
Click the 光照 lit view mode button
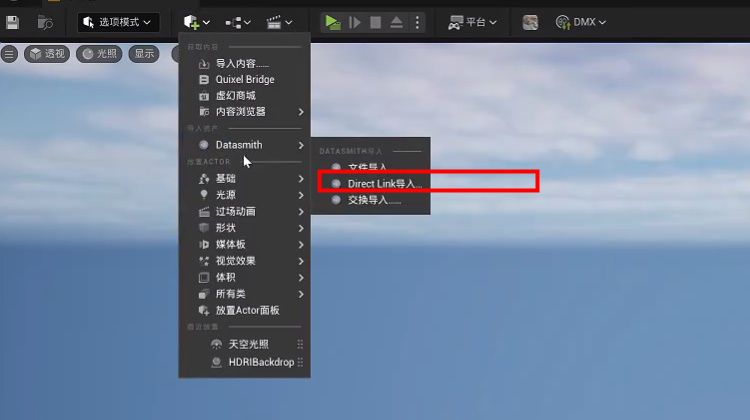click(98, 54)
